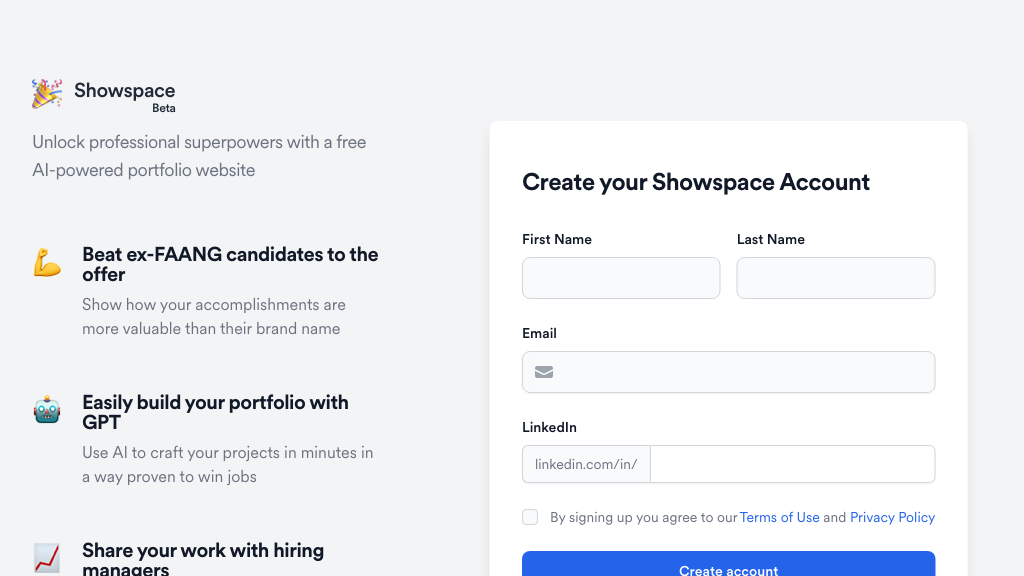Viewport: 1024px width, 576px height.
Task: Select the AI-powered portfolio tagline text
Action: [199, 156]
